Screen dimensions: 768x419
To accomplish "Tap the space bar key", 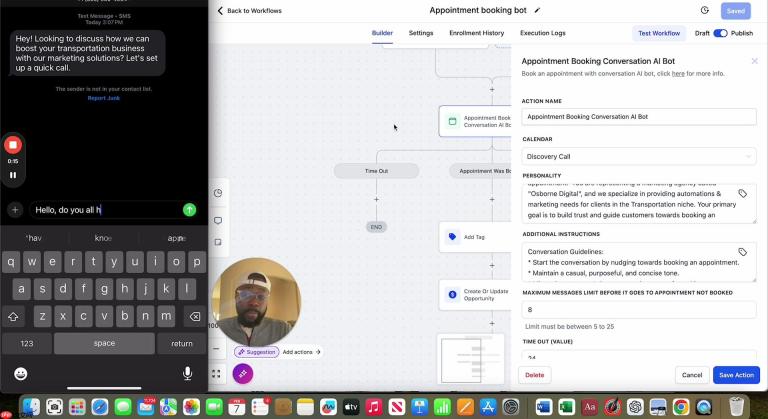I will tap(104, 344).
